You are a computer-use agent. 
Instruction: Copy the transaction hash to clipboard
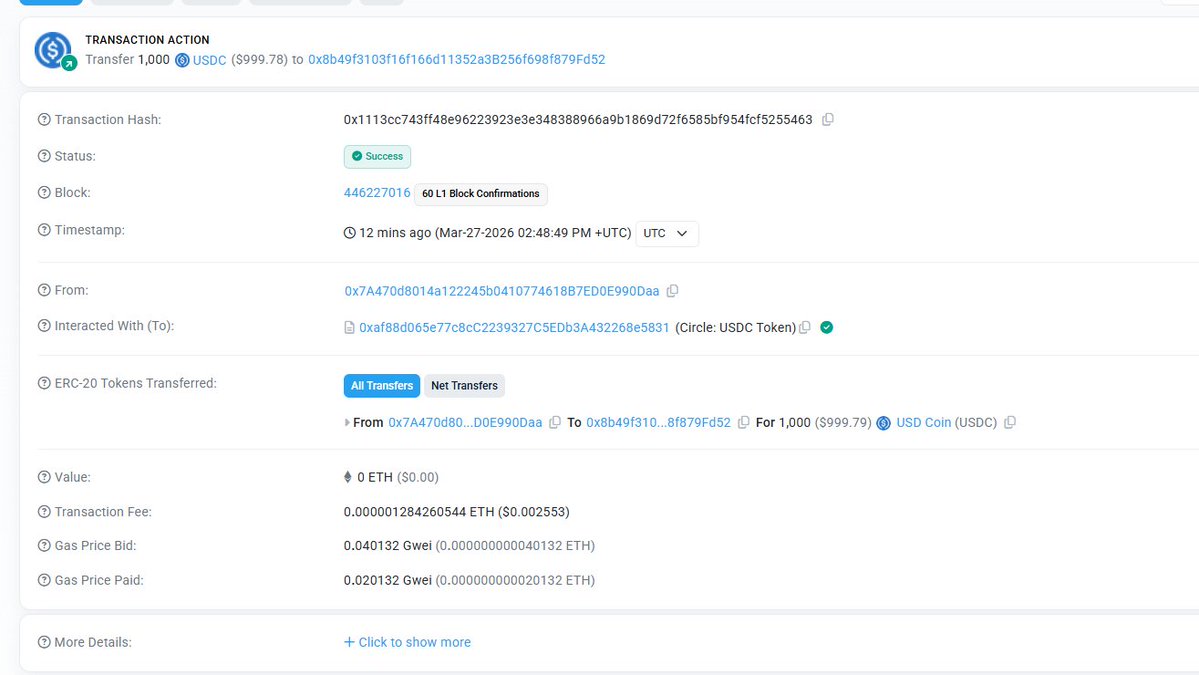tap(827, 119)
